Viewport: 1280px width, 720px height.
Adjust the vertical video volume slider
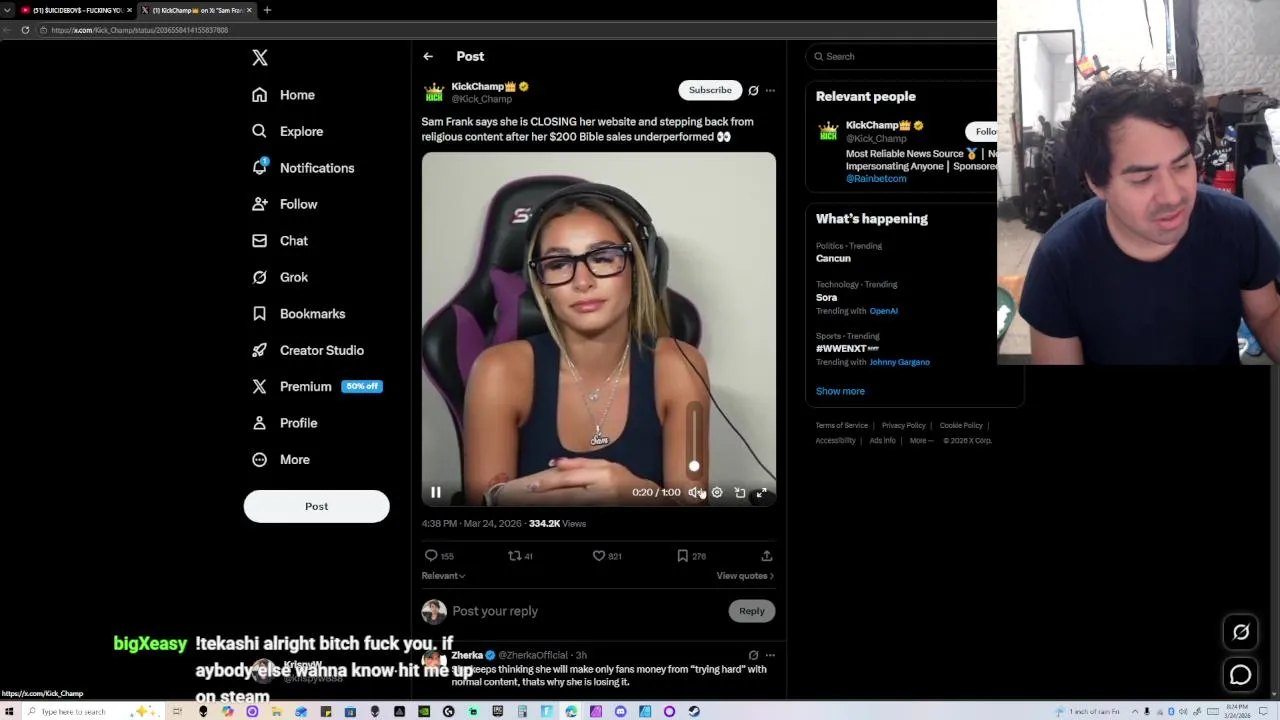(x=694, y=440)
